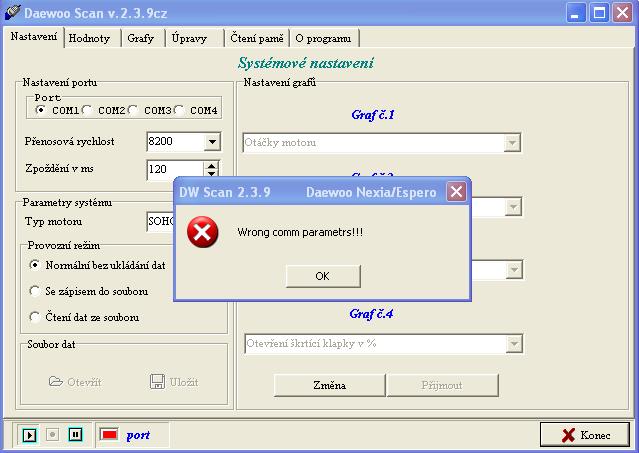This screenshot has width=639, height=453.
Task: Click the Daewoo Scan title bar icon
Action: click(12, 12)
